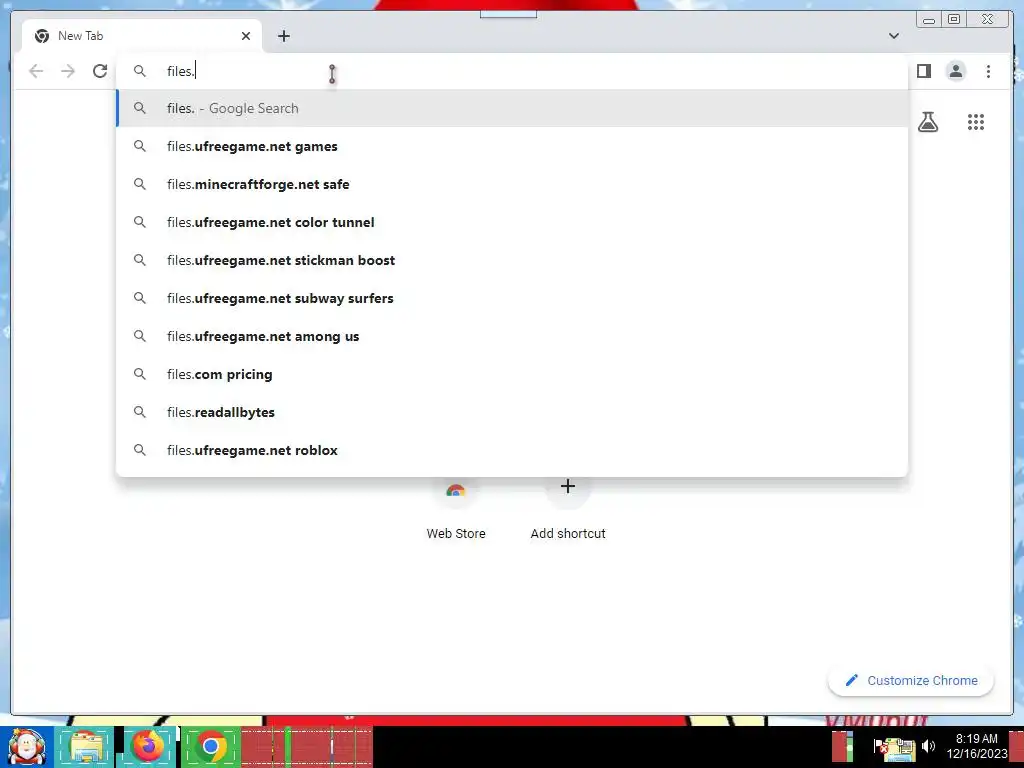1024x768 pixels.
Task: Click the Action Center flag tray icon
Action: point(880,746)
